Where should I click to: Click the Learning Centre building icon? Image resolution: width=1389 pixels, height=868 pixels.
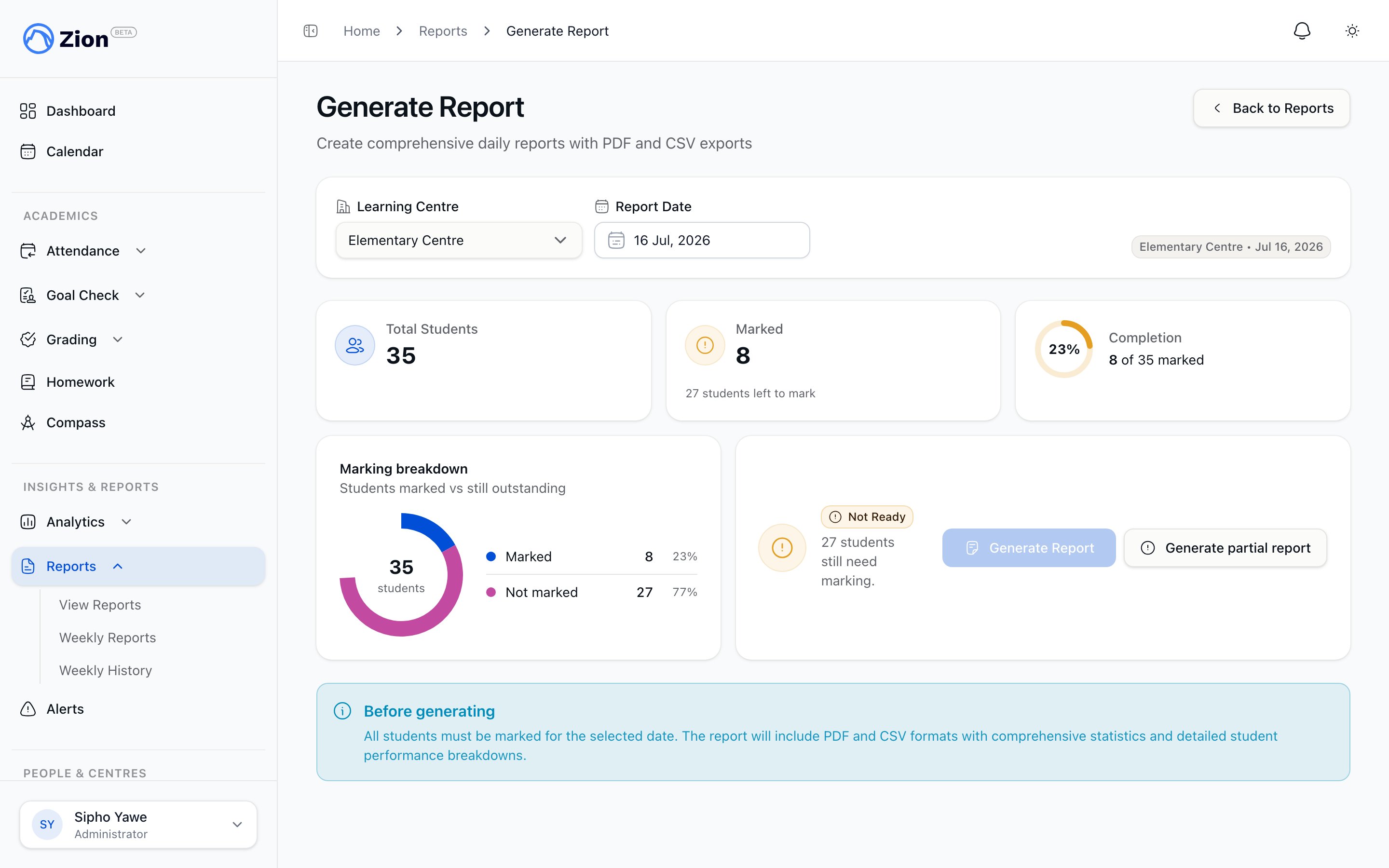point(343,207)
